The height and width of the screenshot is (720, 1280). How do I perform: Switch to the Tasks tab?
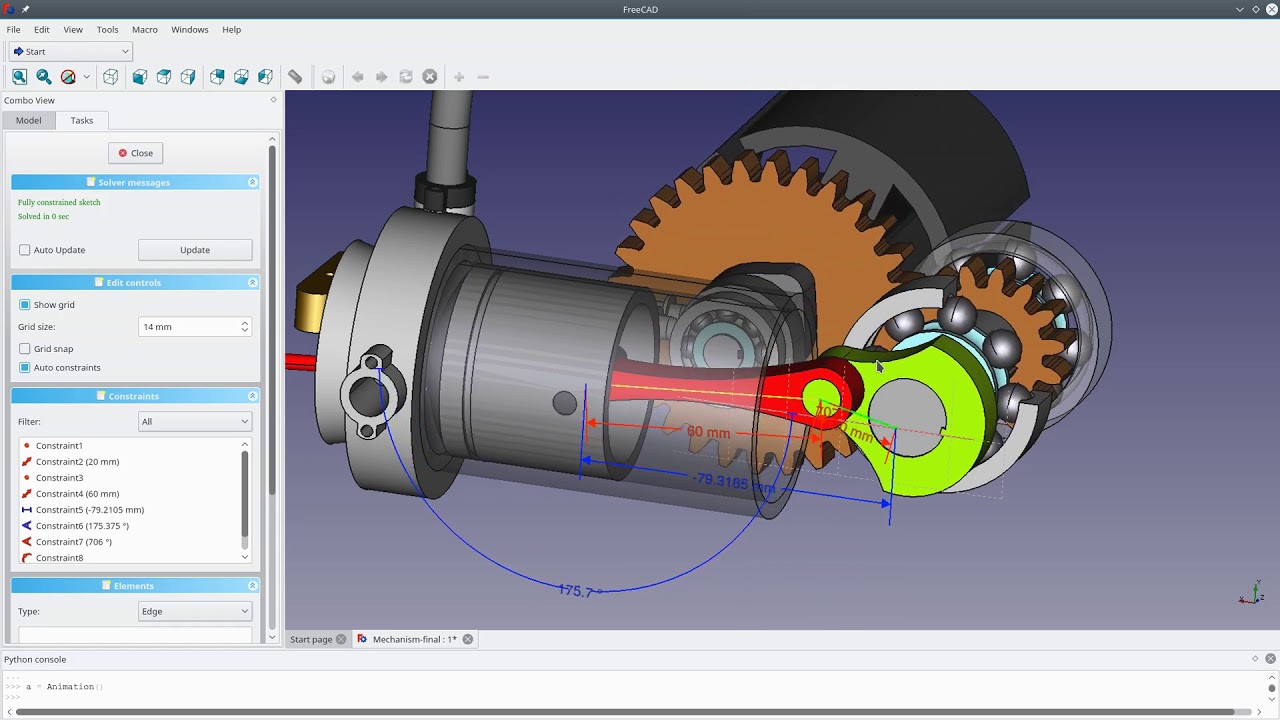click(x=82, y=120)
